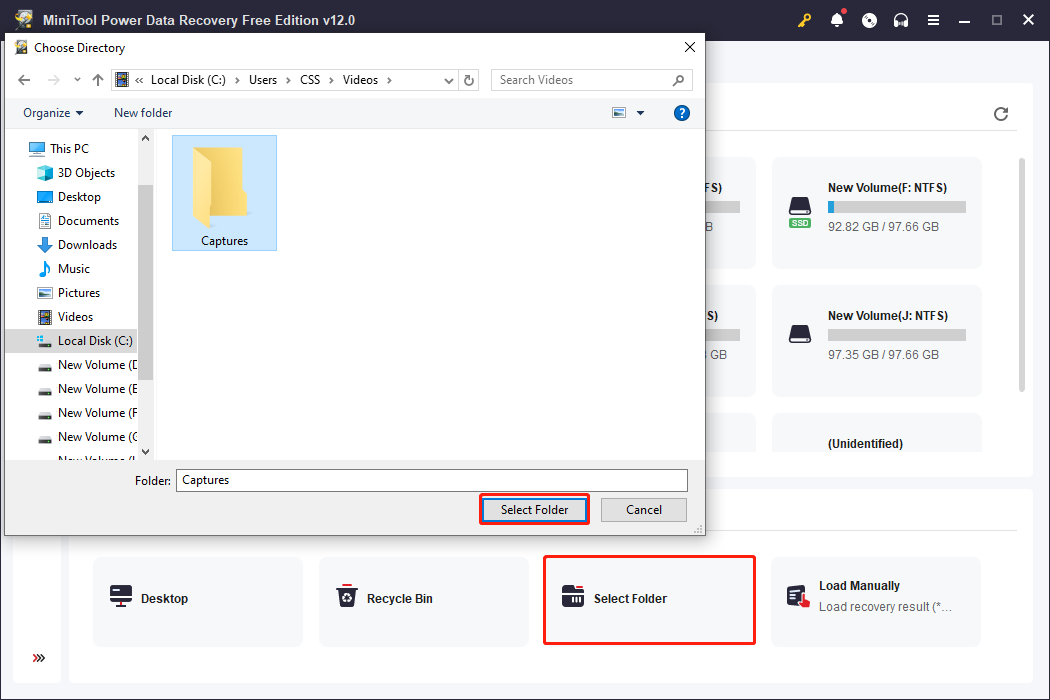
Task: Expand the chevron after Videos breadcrumb
Action: coord(389,80)
